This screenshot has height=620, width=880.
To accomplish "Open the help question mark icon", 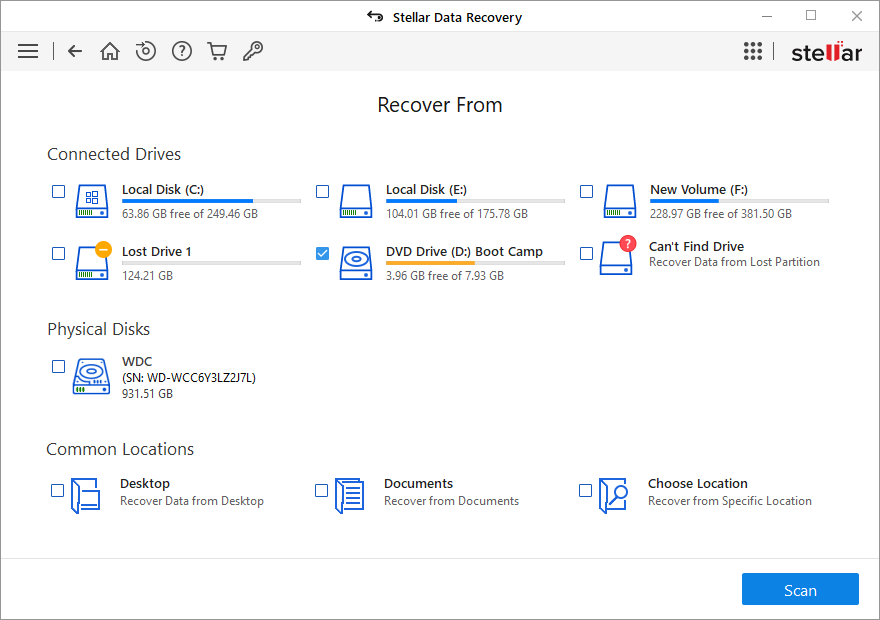I will point(182,51).
